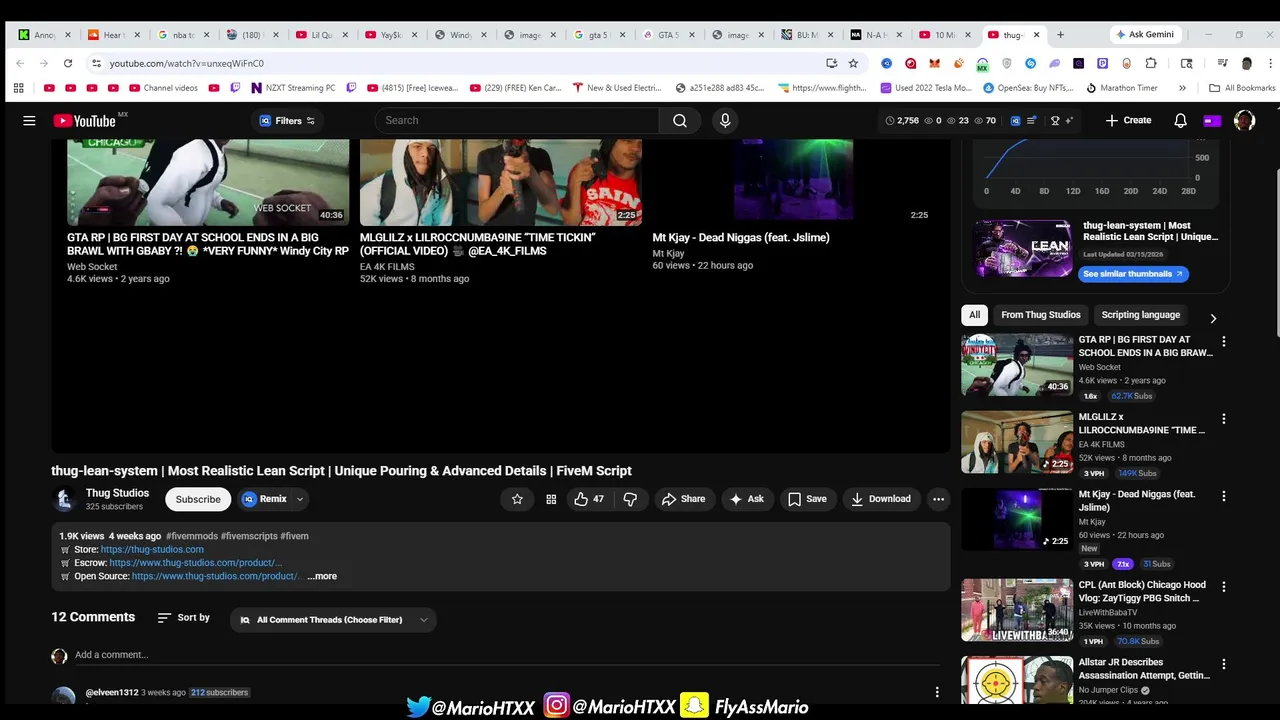Open options for GTA RP sidebar video
This screenshot has width=1280, height=720.
(1223, 341)
